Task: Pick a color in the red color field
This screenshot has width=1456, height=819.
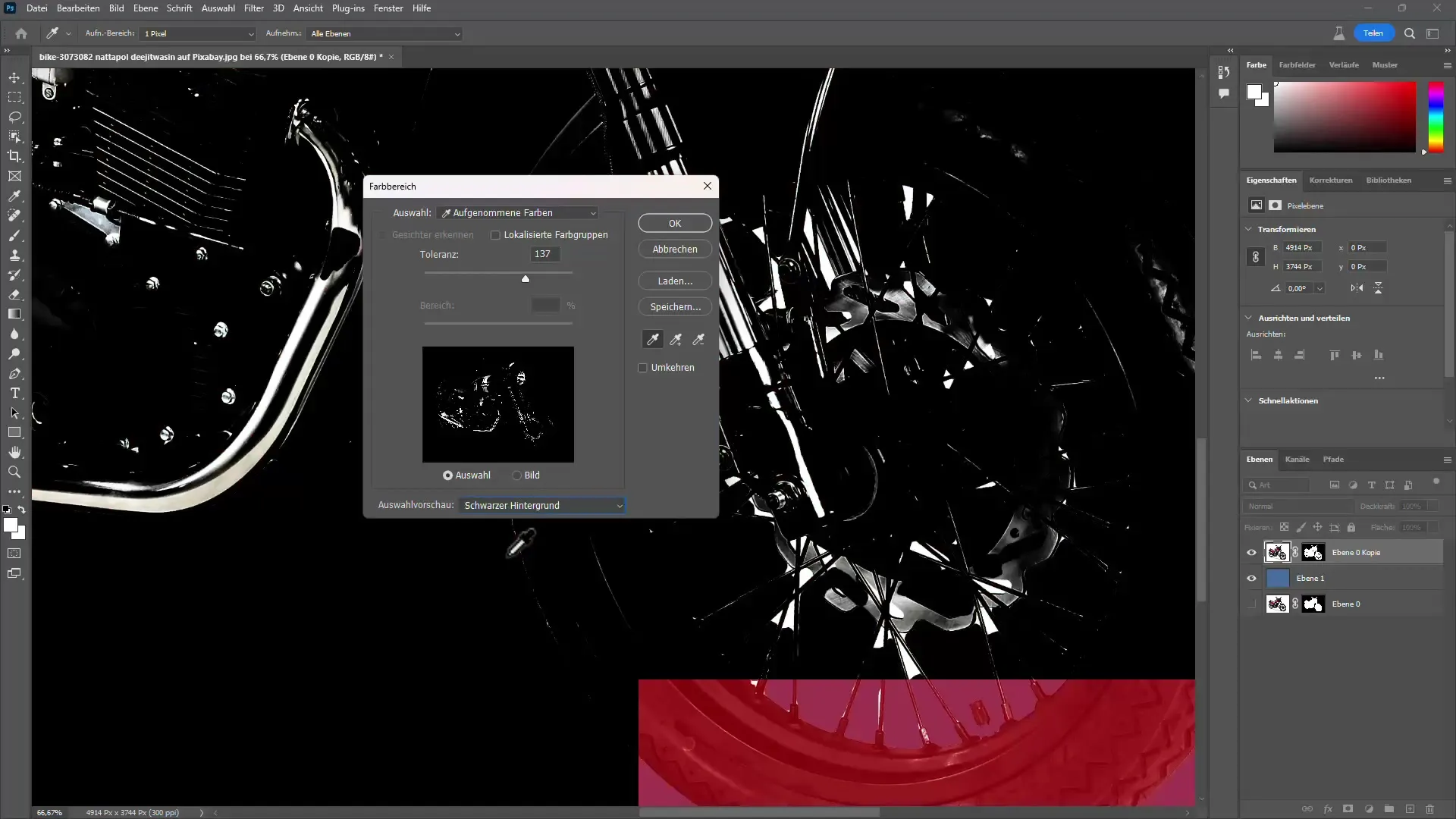Action: [1345, 117]
